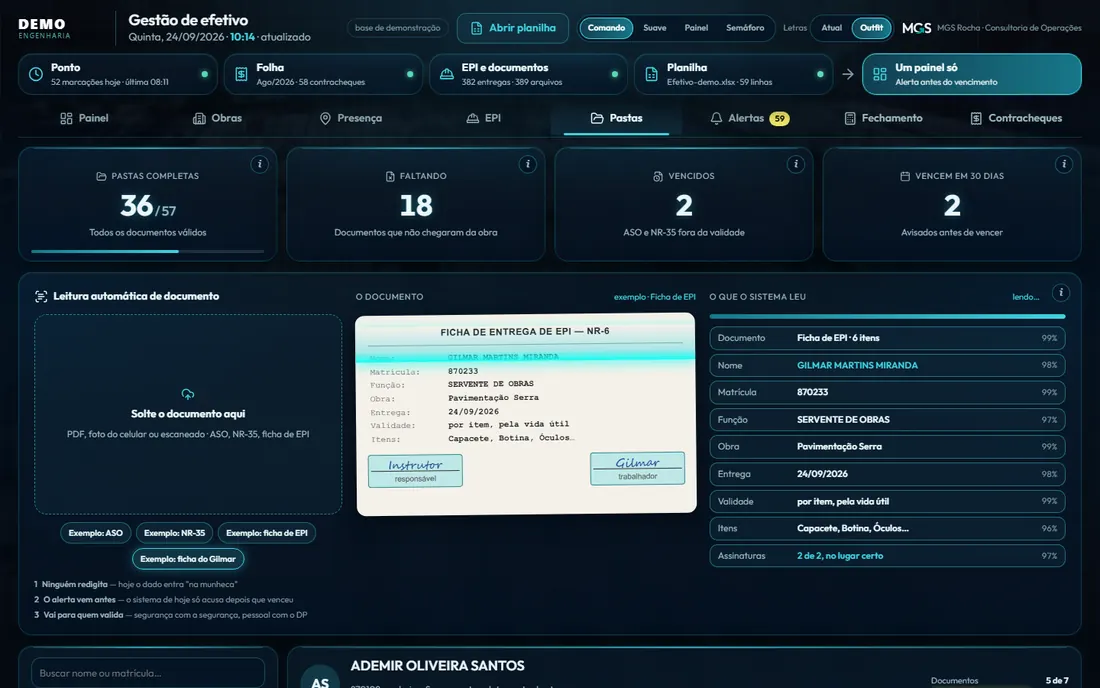1100x688 pixels.
Task: Click info icon in document reading panel
Action: pos(1061,292)
